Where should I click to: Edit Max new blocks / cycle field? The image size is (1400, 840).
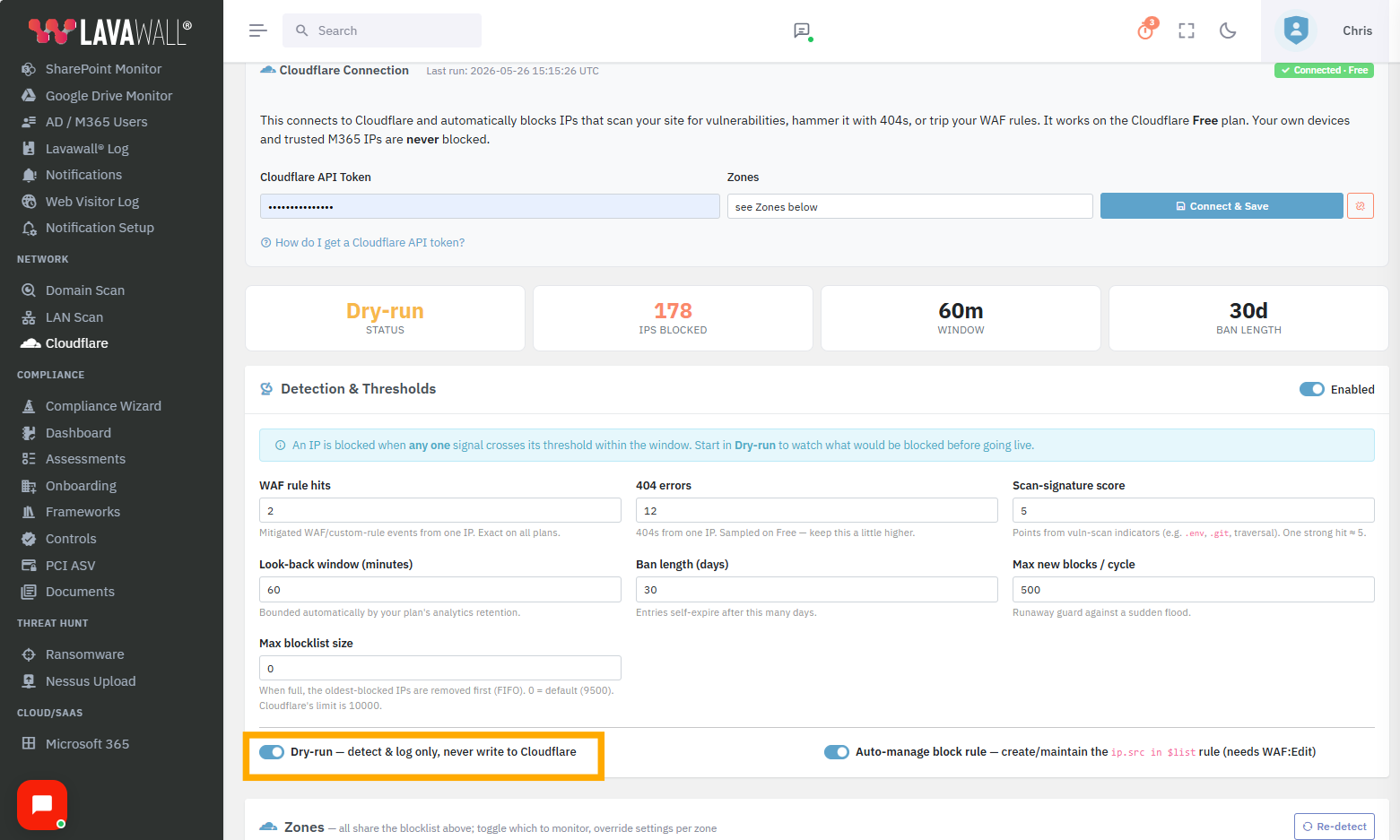point(1194,589)
